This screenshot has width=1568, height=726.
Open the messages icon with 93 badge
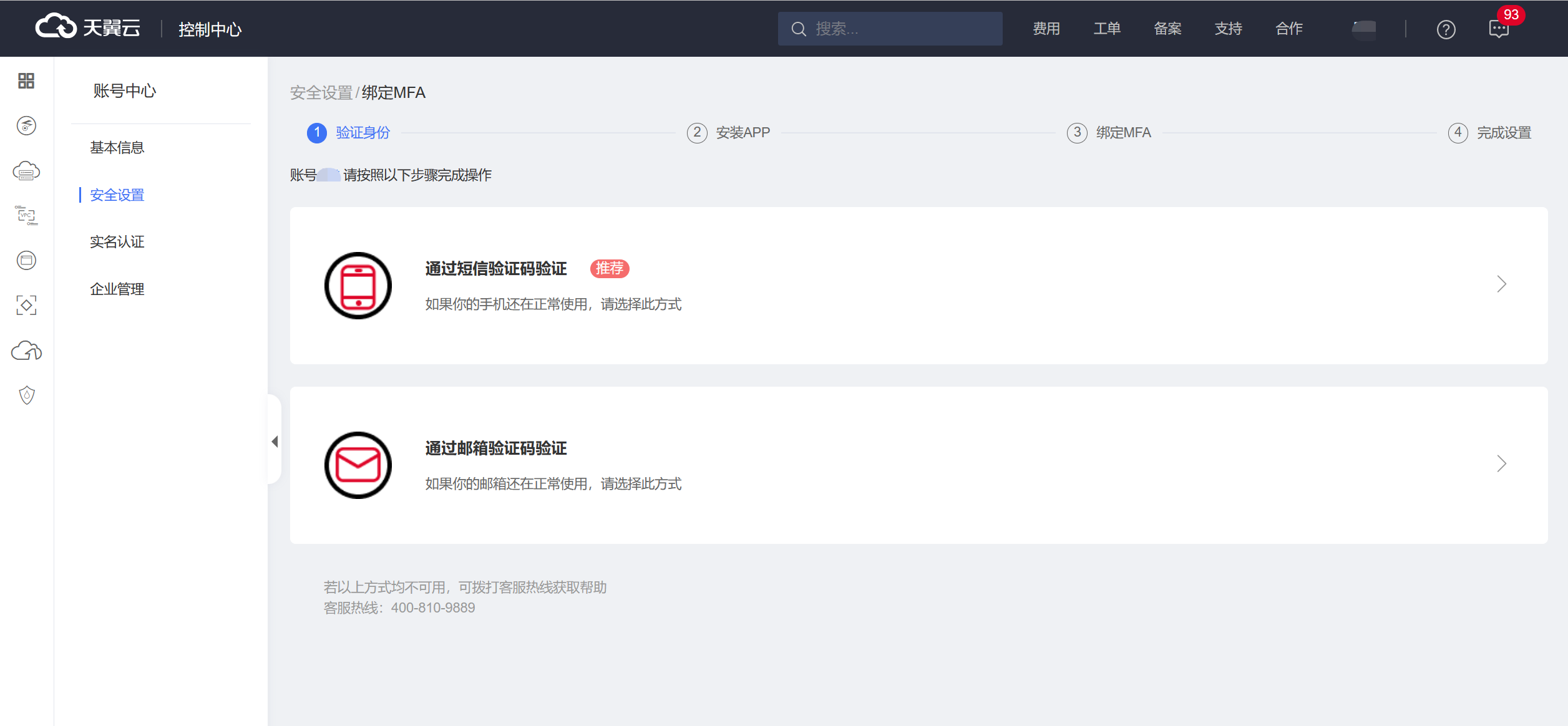[1499, 29]
